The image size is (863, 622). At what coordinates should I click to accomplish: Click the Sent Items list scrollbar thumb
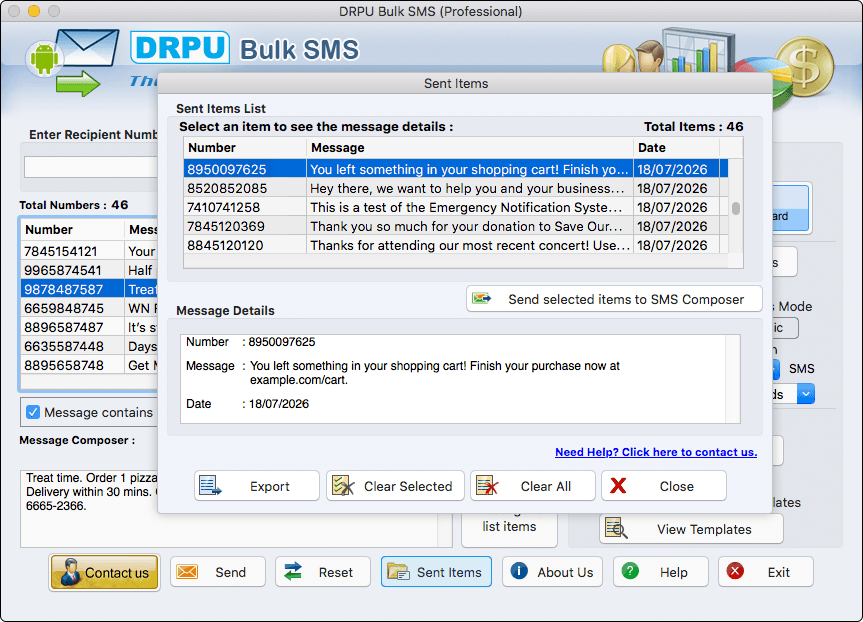click(x=736, y=208)
